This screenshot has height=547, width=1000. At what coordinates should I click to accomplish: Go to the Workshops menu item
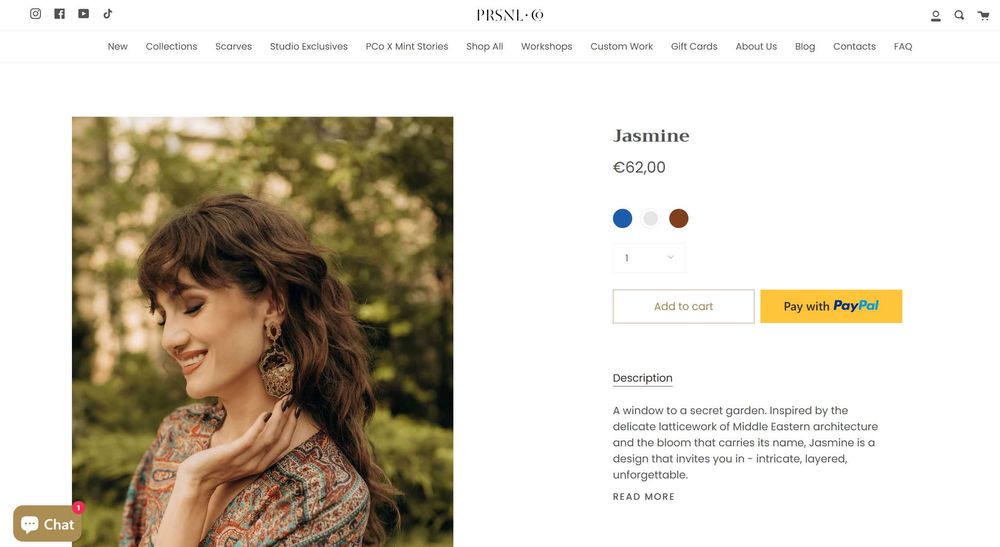(x=546, y=47)
